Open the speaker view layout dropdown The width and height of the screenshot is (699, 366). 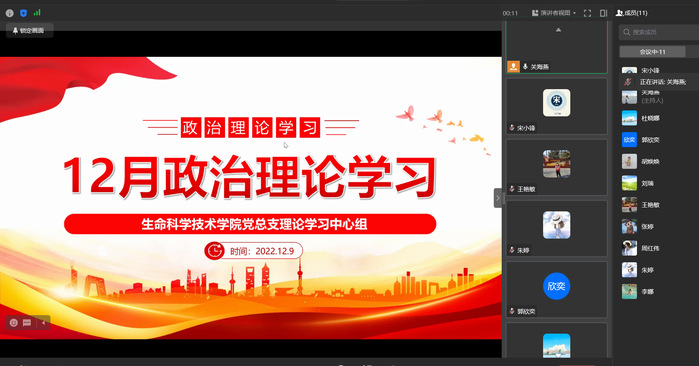(554, 13)
